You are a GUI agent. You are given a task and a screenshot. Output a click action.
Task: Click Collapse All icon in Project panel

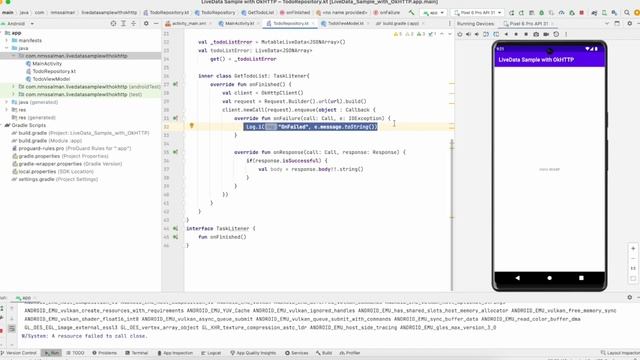click(133, 24)
